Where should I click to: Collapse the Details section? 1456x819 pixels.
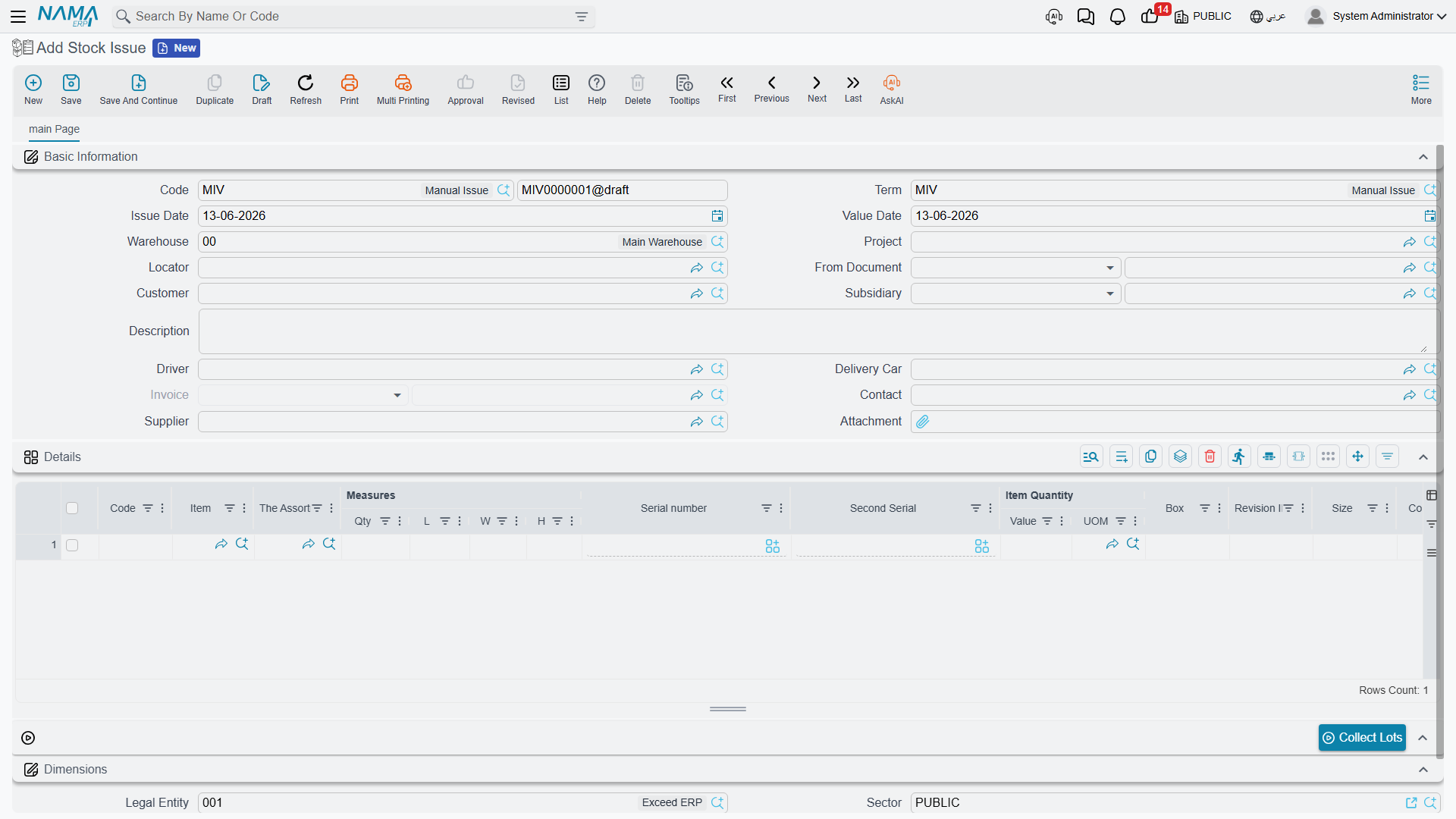1423,457
